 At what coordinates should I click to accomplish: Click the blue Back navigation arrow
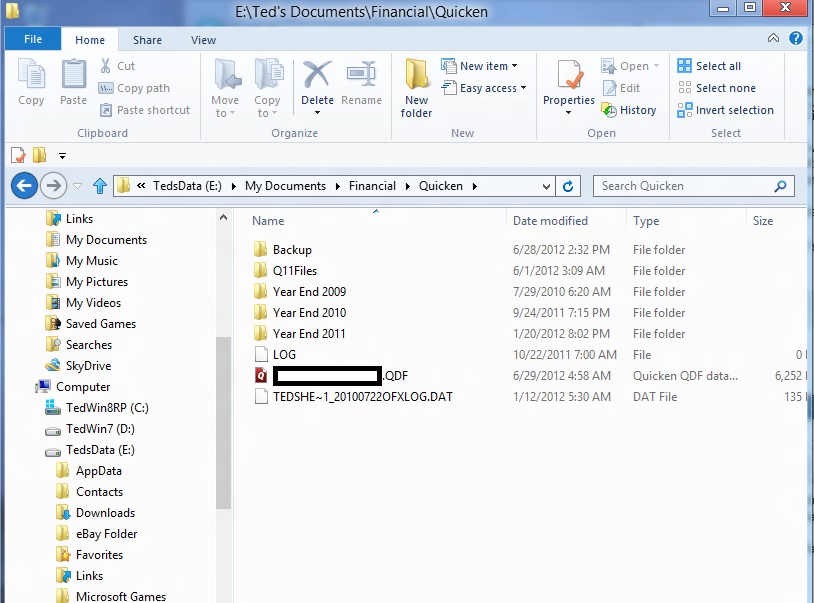pos(24,185)
